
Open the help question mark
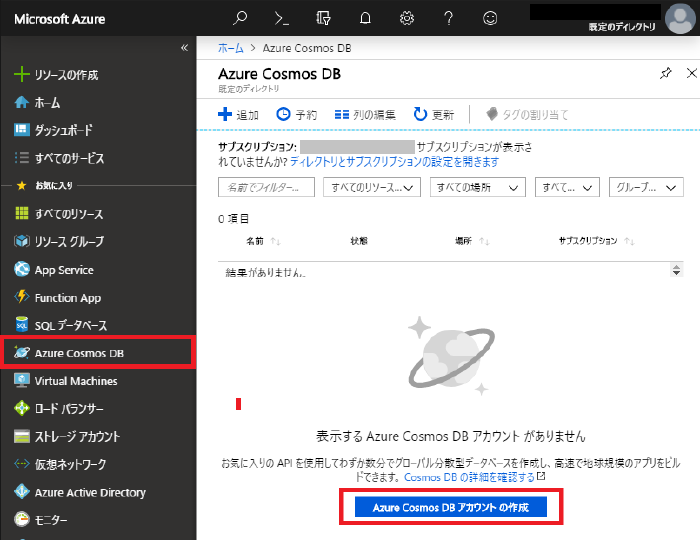[x=448, y=18]
